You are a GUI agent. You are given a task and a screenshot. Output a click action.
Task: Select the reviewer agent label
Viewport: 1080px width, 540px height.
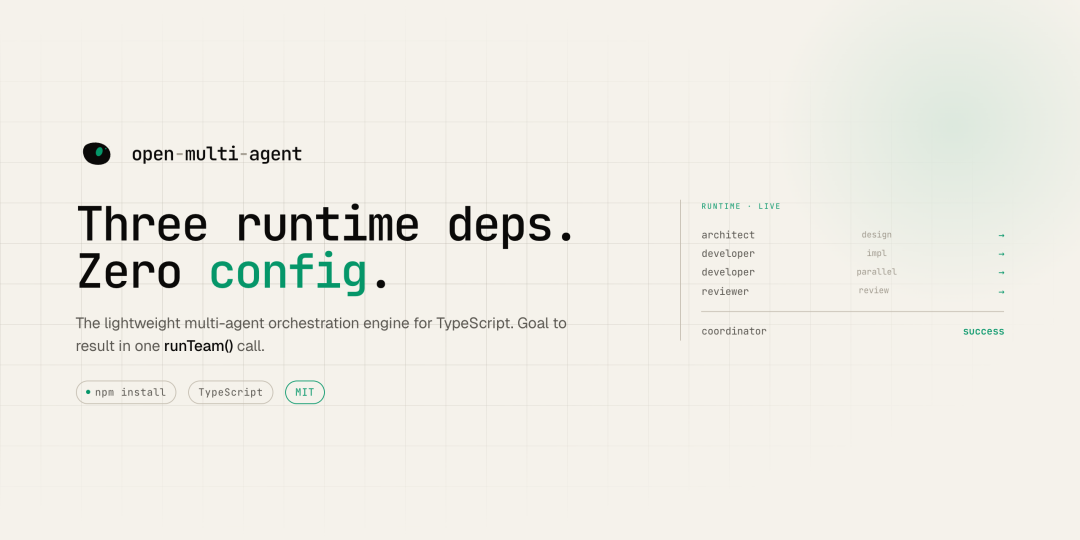(x=725, y=292)
